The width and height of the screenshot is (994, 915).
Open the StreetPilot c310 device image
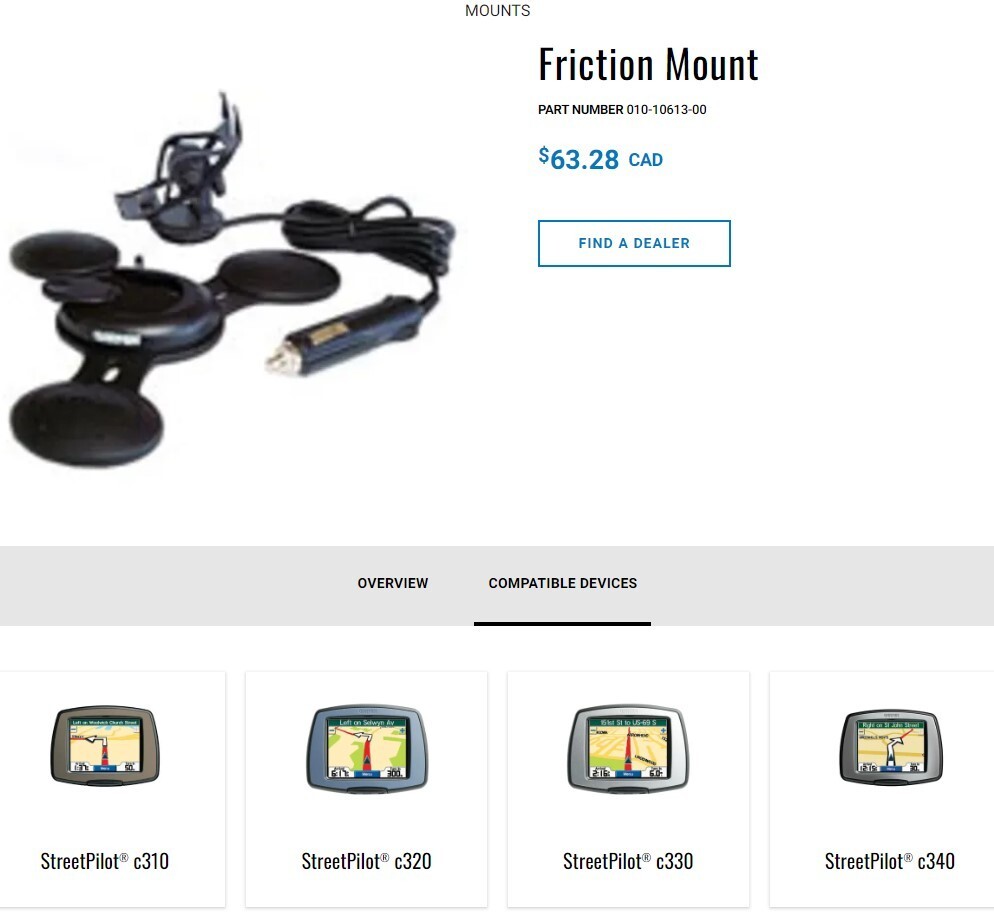coord(105,746)
